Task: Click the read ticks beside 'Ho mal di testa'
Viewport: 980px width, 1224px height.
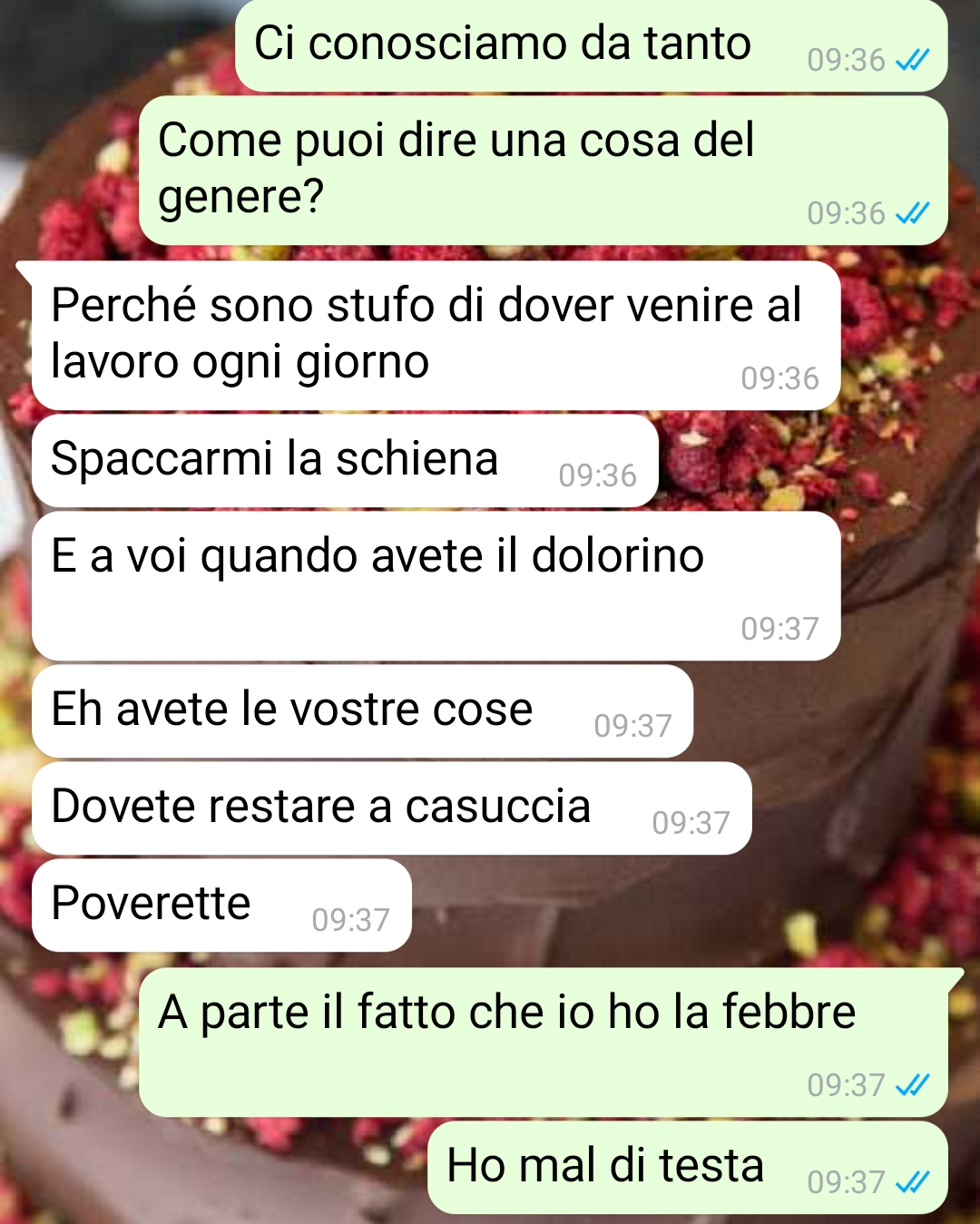Action: [912, 1182]
